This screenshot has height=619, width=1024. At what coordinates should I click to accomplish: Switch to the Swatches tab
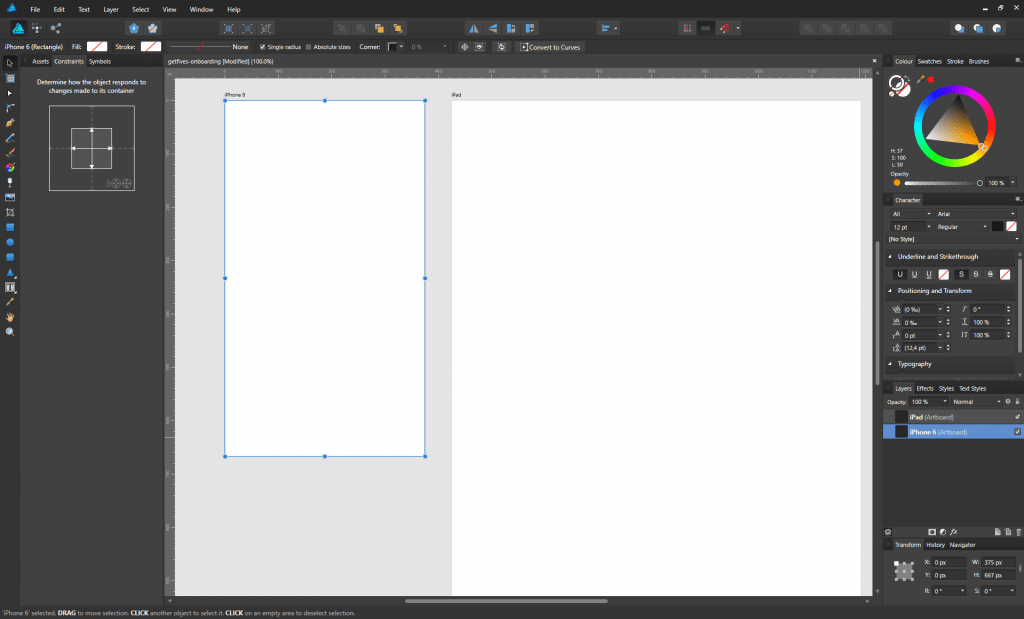tap(929, 61)
